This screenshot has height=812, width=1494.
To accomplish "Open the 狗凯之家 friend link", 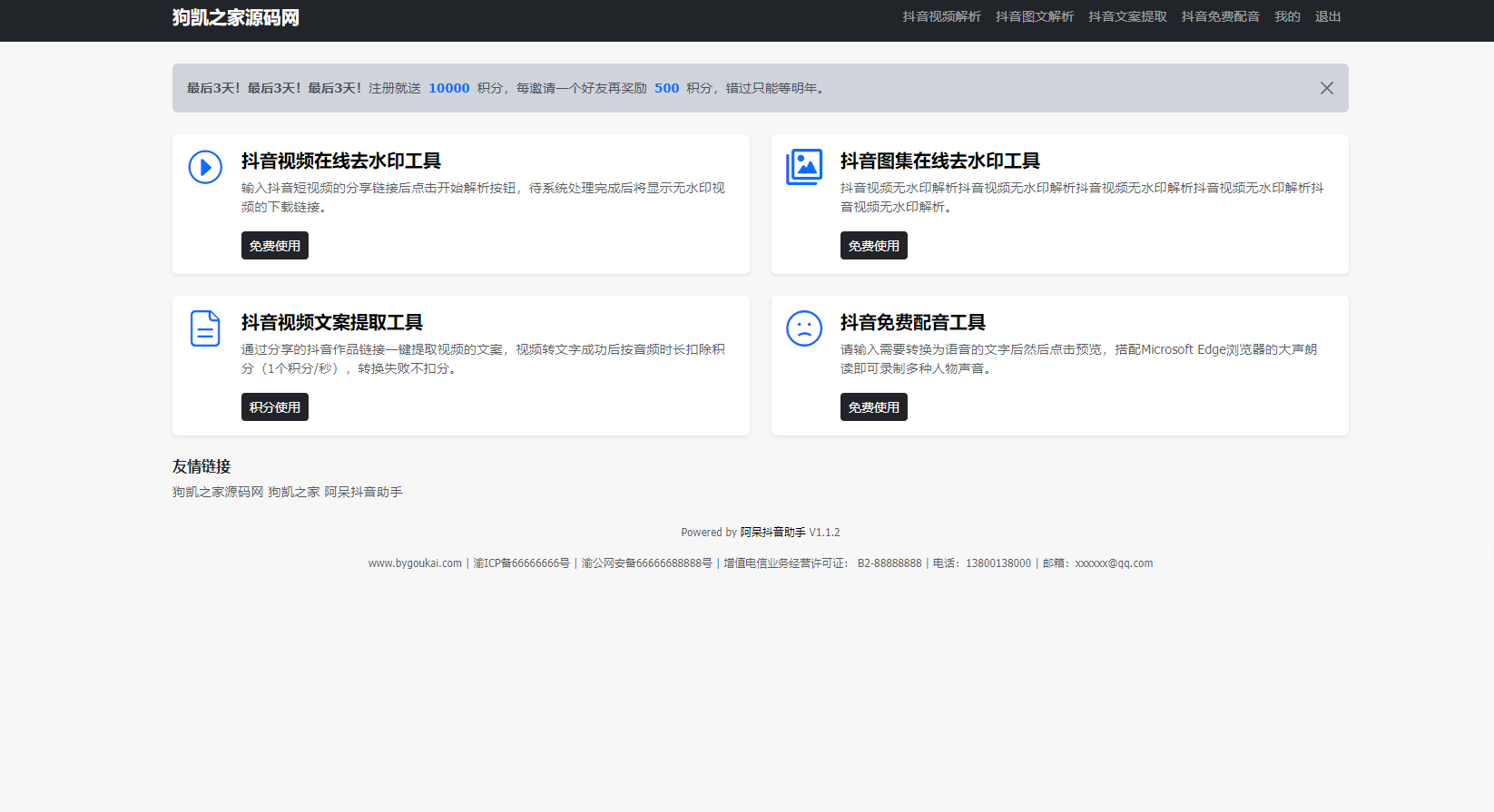I will pyautogui.click(x=294, y=492).
